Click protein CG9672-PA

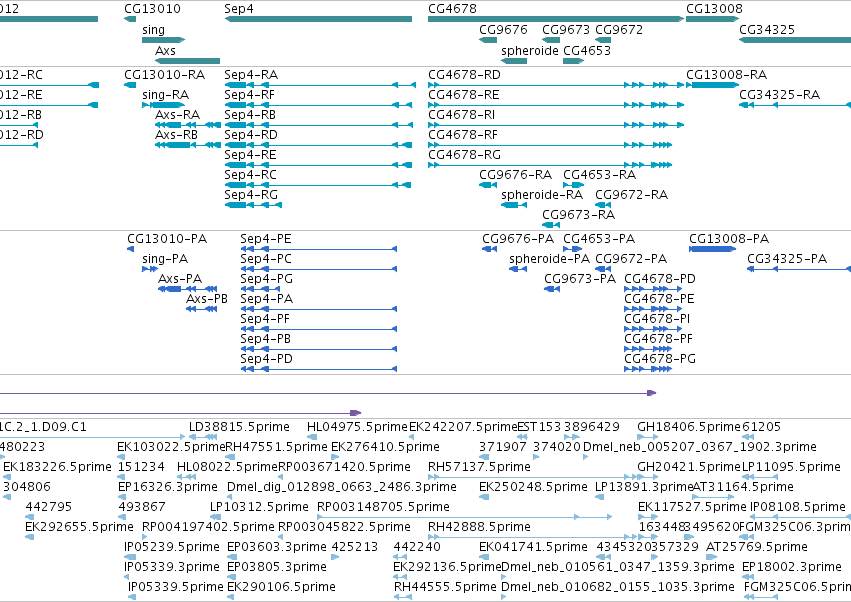pyautogui.click(x=603, y=269)
